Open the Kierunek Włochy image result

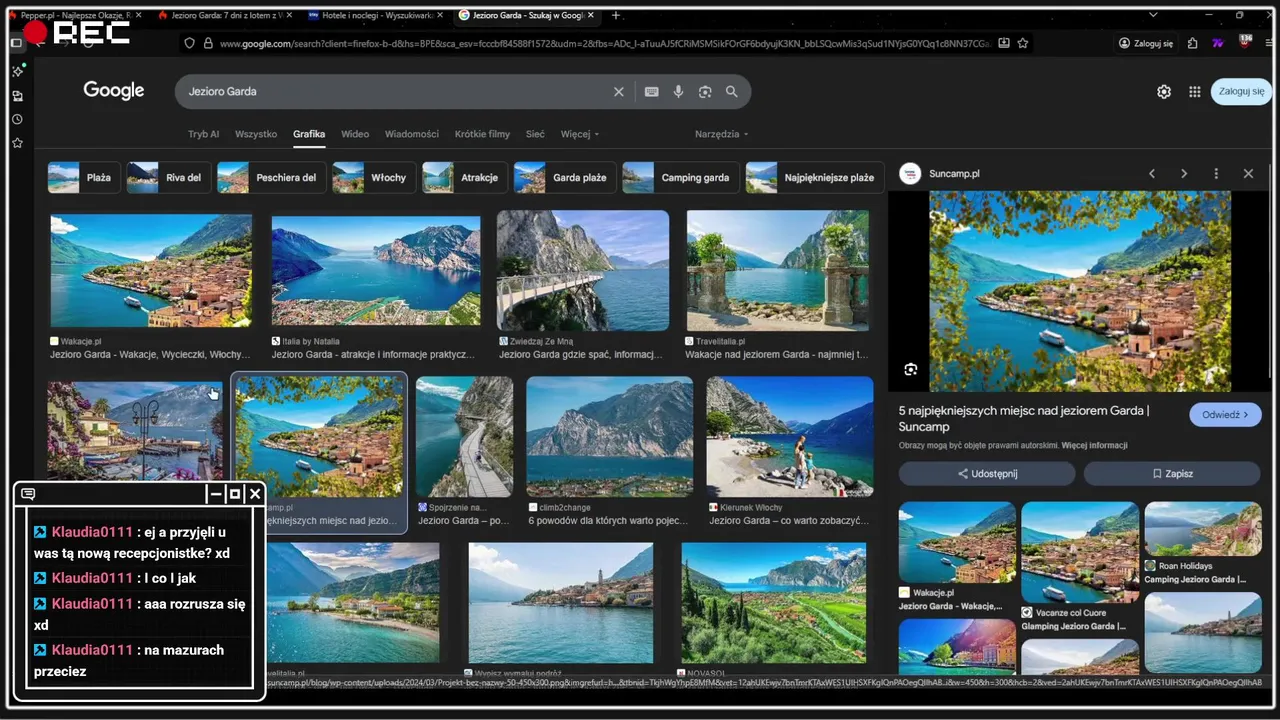pos(790,437)
